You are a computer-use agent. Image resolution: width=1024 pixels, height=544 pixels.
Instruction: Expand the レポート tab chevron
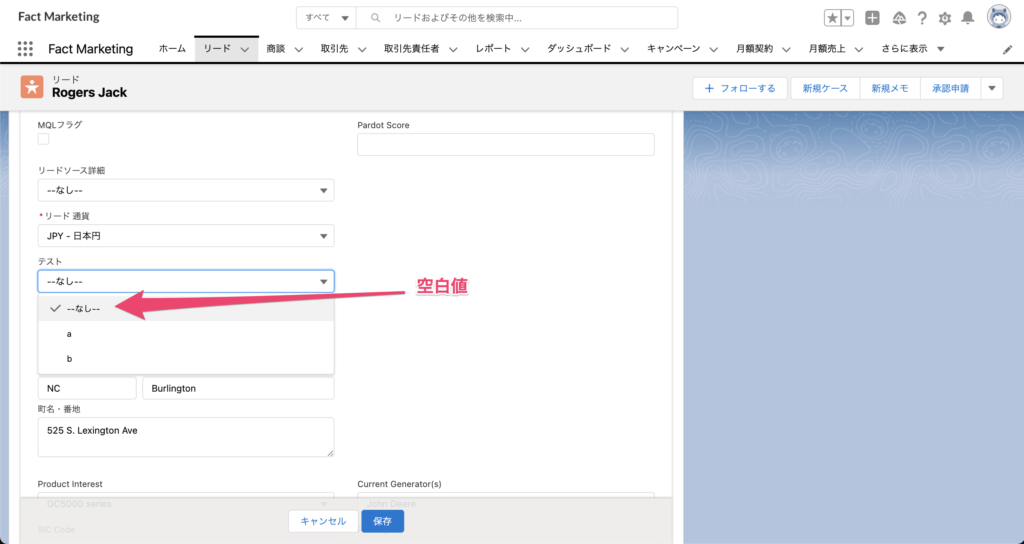(x=525, y=50)
